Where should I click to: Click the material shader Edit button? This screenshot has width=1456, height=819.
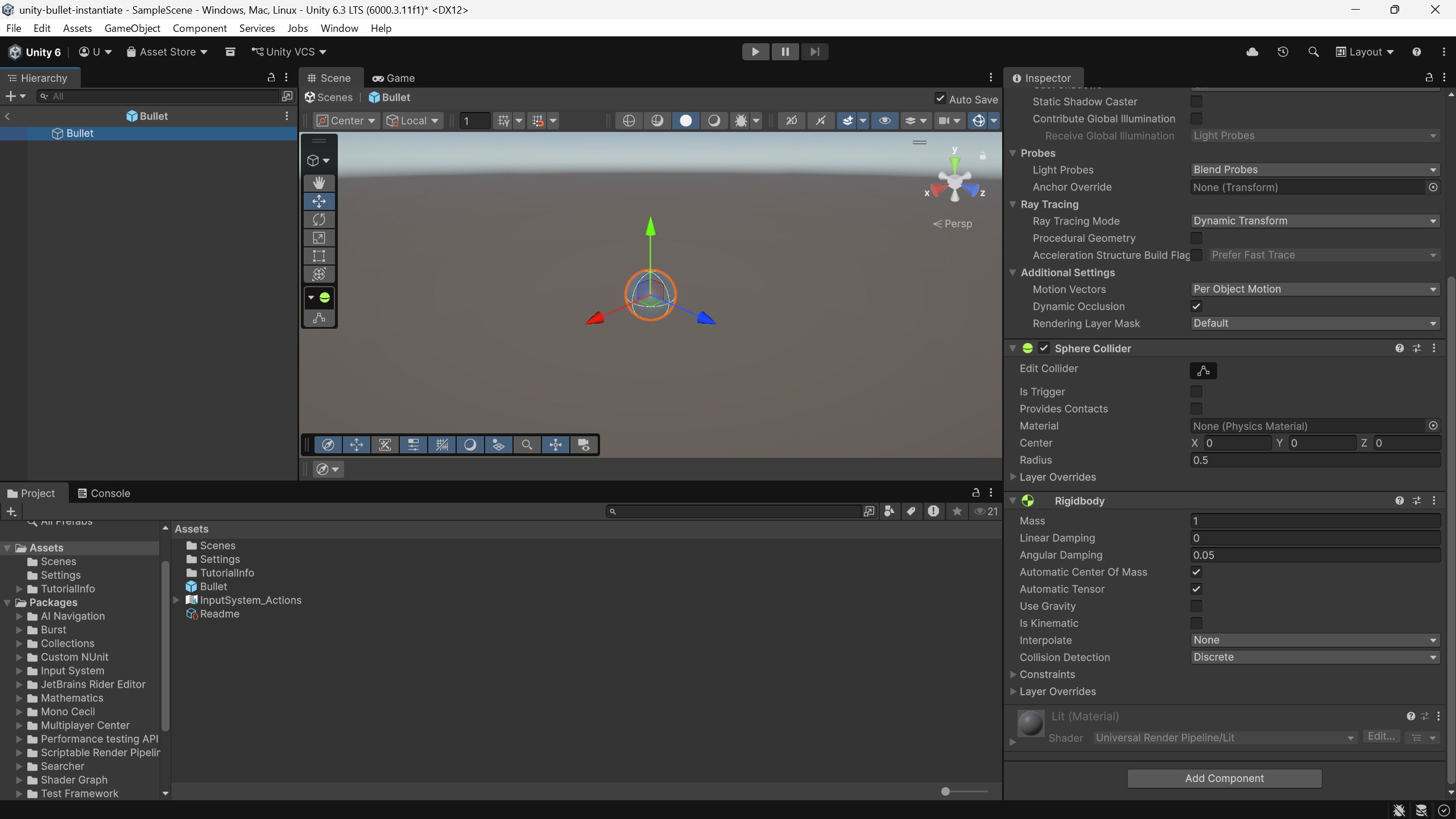pyautogui.click(x=1380, y=737)
